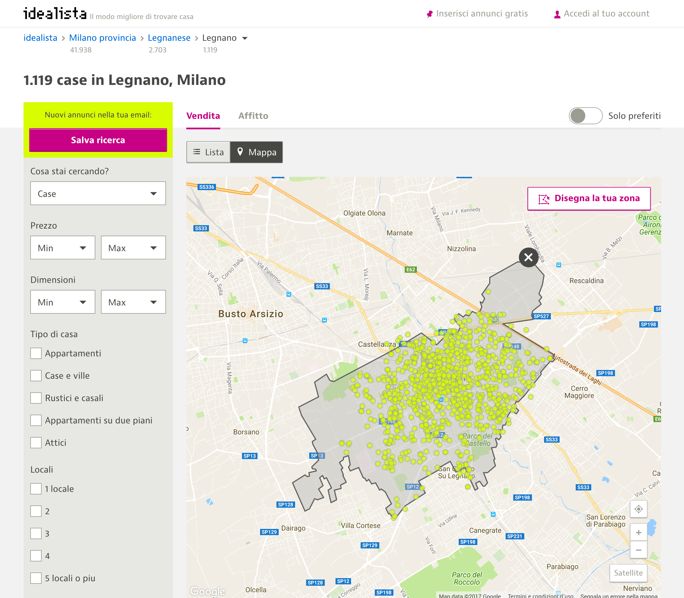The height and width of the screenshot is (598, 684).
Task: Toggle Solo preferiti switch
Action: [585, 116]
